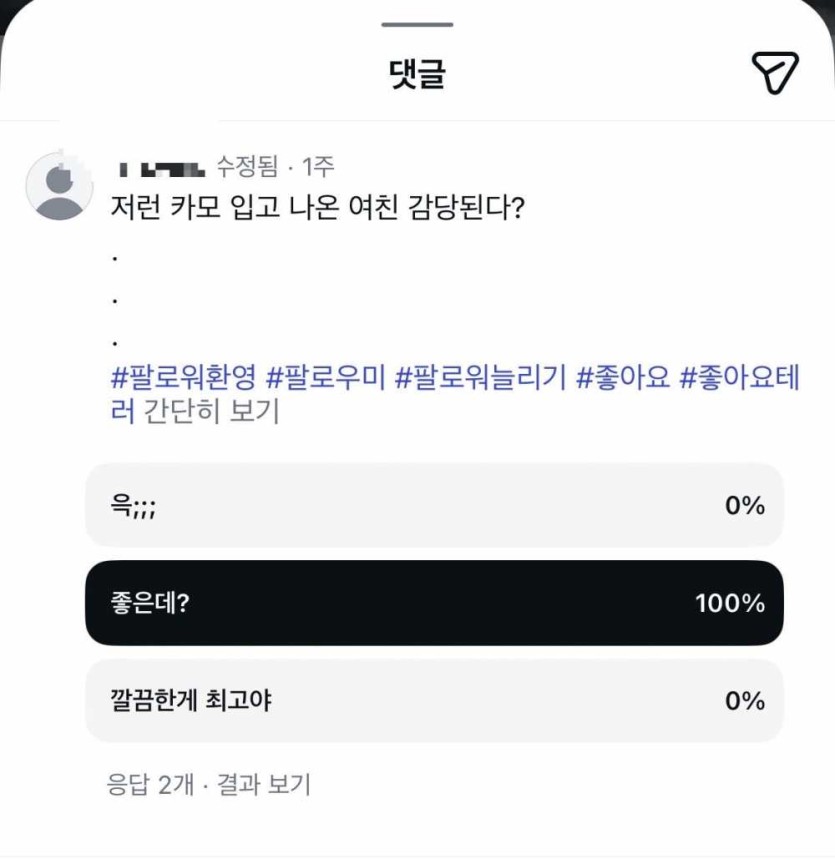Choose the 좋은데? poll option
Image resolution: width=835 pixels, height=859 pixels.
click(x=434, y=603)
